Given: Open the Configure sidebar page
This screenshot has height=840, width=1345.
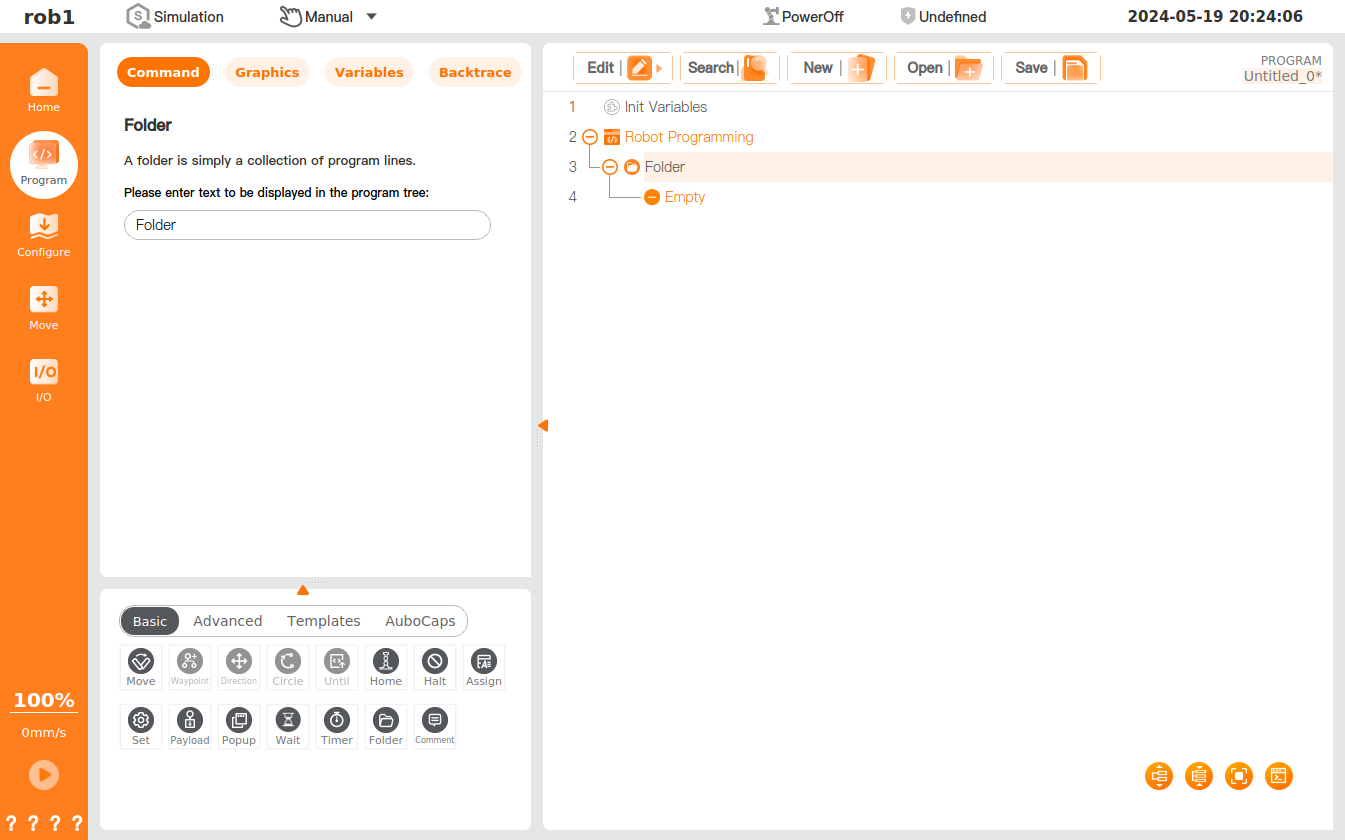Looking at the screenshot, I should [44, 235].
